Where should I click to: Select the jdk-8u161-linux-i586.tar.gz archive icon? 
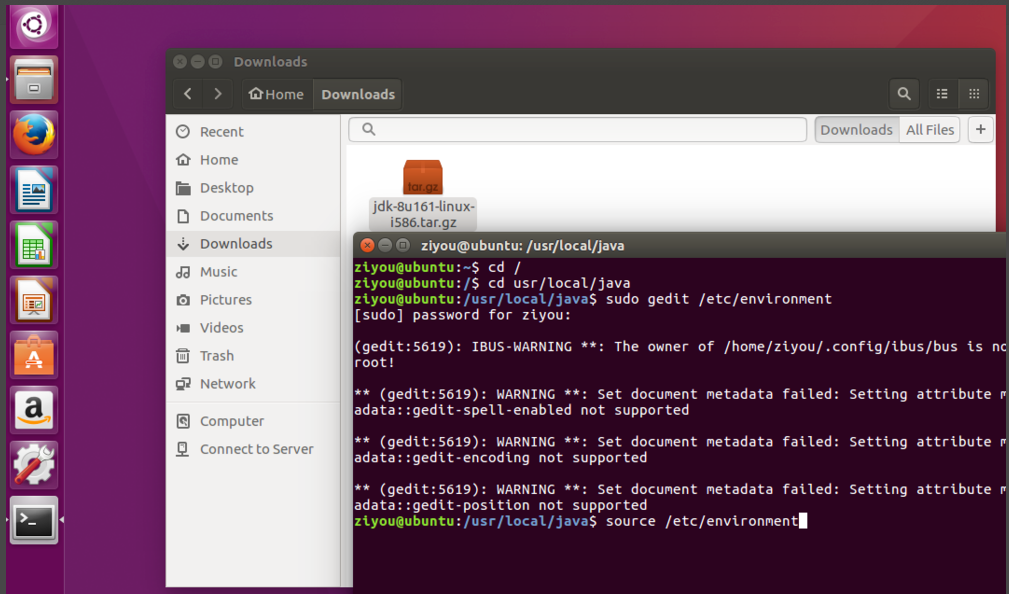pos(423,177)
